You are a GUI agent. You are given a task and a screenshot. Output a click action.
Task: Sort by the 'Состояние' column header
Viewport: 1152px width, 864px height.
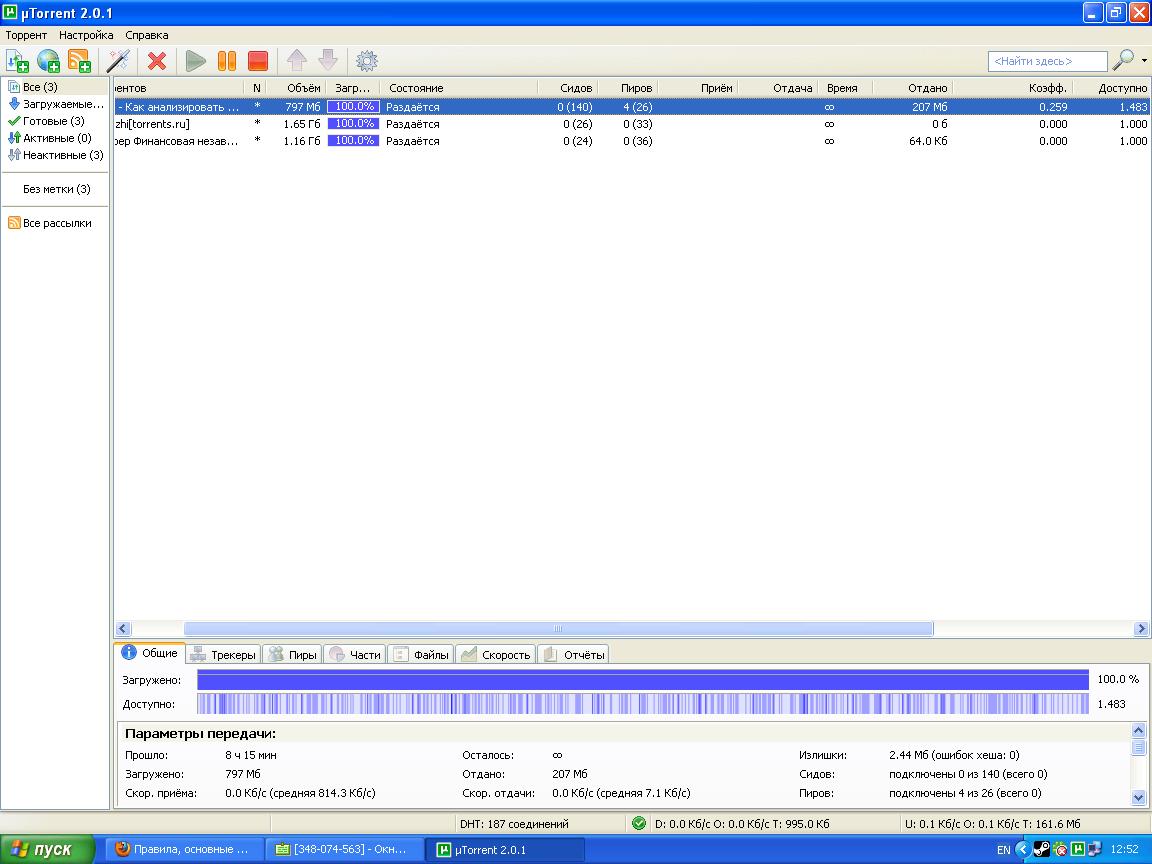(459, 88)
